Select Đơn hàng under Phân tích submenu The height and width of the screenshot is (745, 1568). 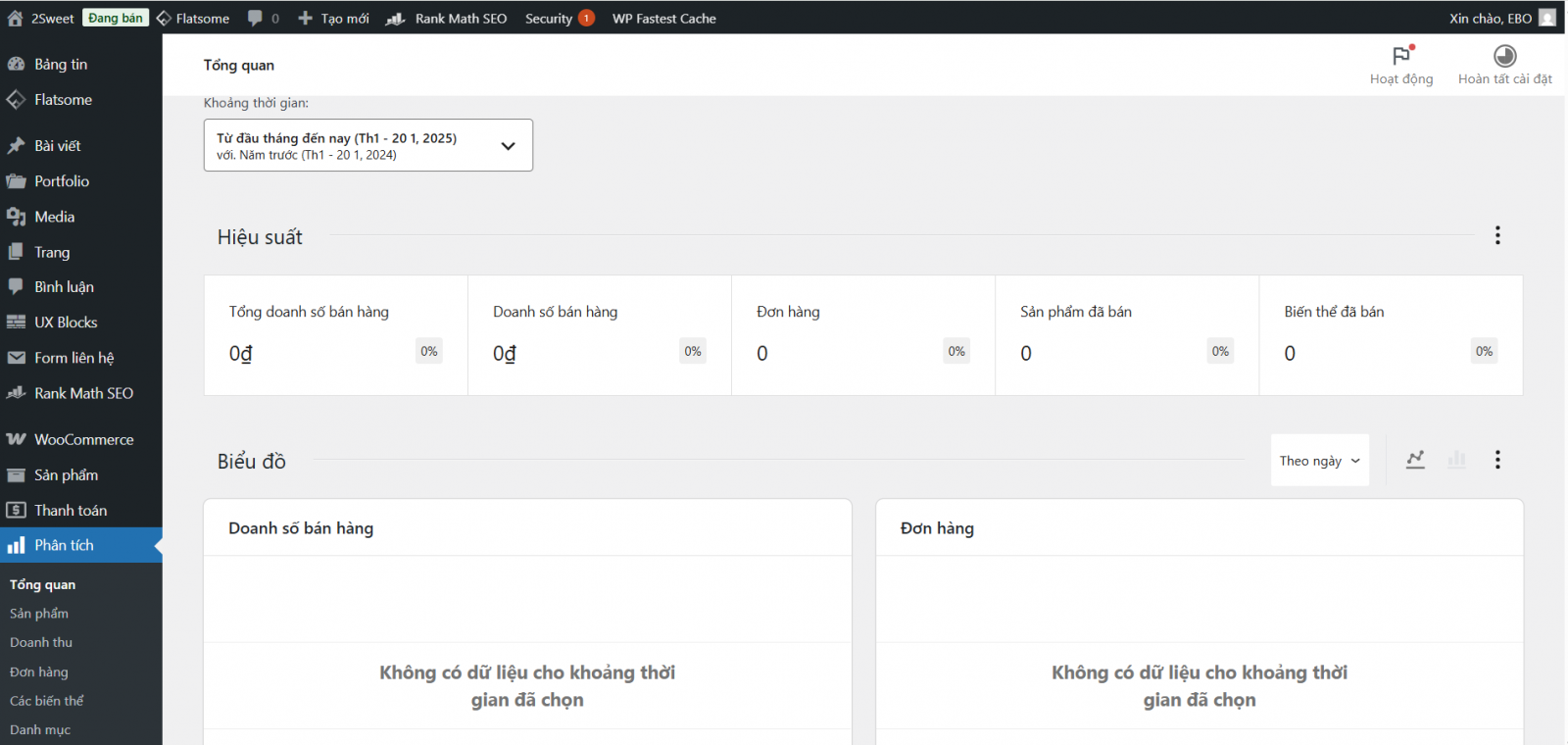(x=39, y=671)
